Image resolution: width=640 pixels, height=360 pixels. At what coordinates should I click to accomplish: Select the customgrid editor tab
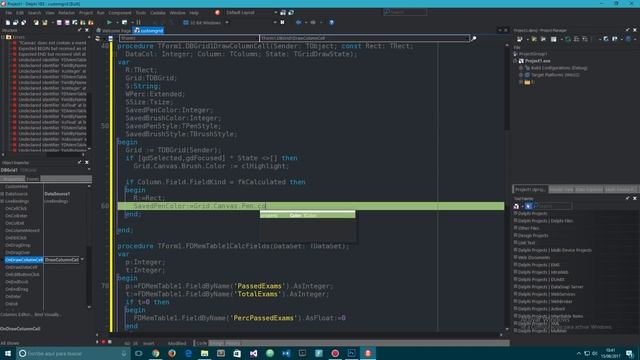pyautogui.click(x=149, y=31)
